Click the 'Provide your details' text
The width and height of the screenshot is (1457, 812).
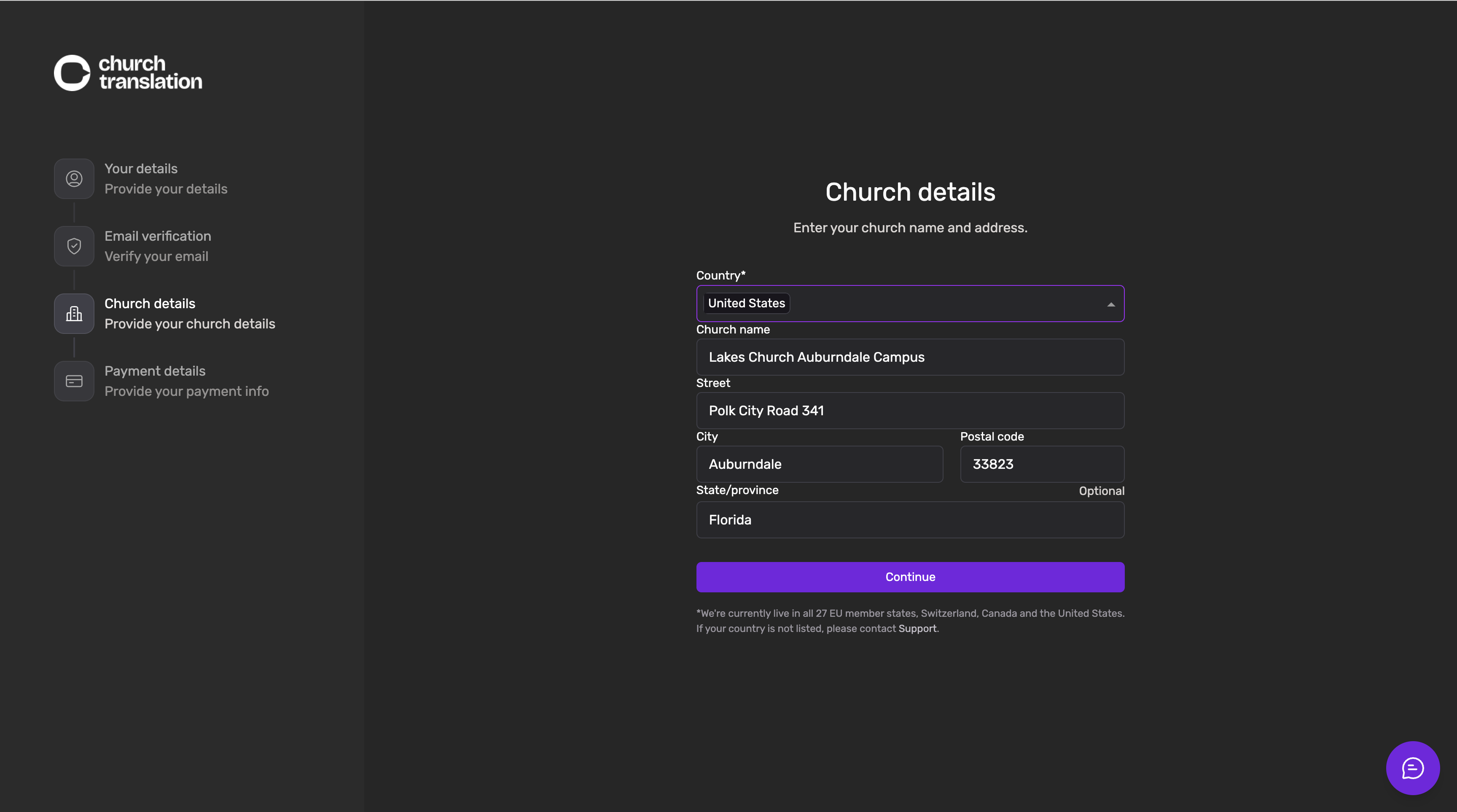coord(166,189)
